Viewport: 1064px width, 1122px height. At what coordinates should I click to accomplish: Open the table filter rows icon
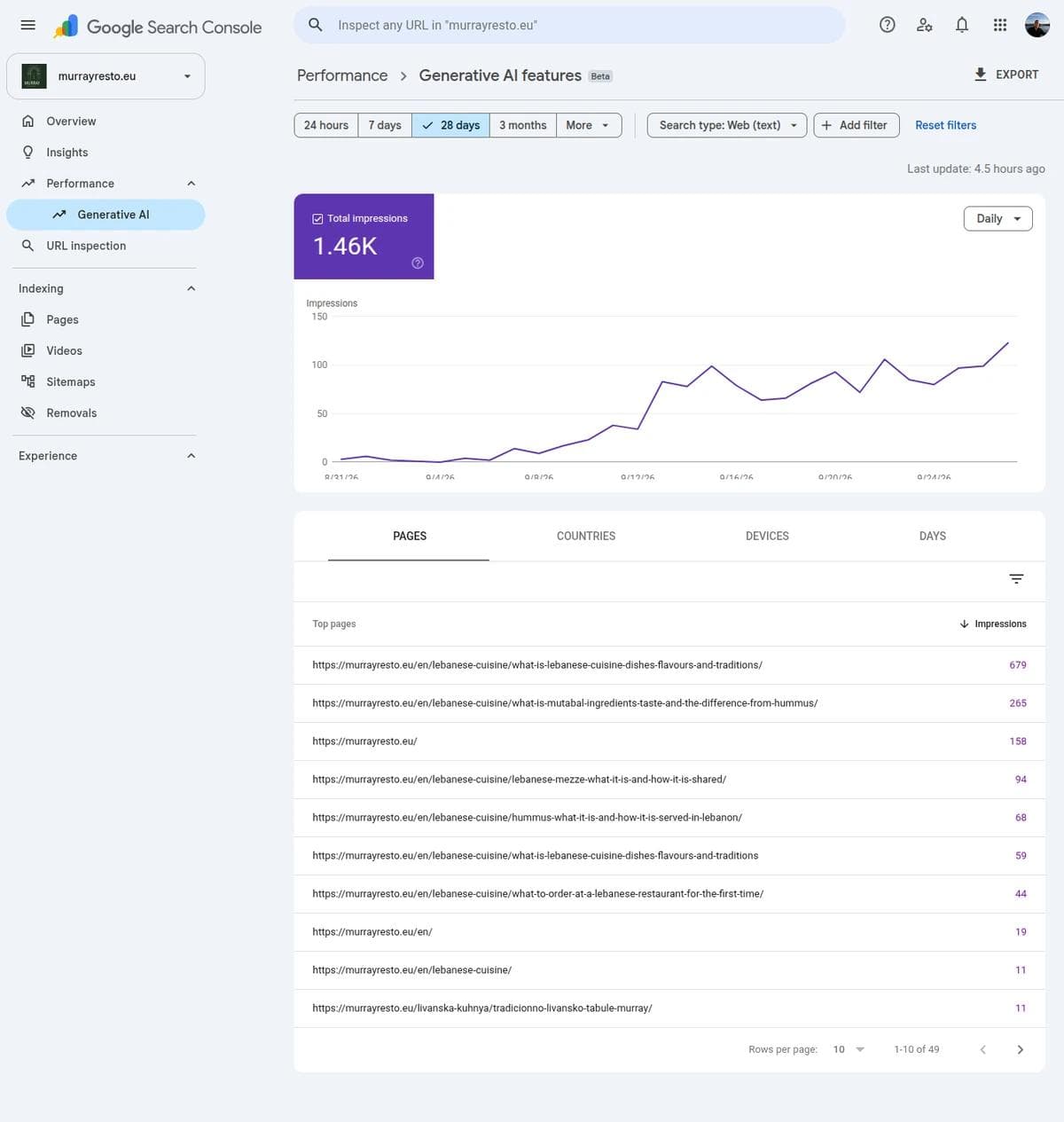1017,578
